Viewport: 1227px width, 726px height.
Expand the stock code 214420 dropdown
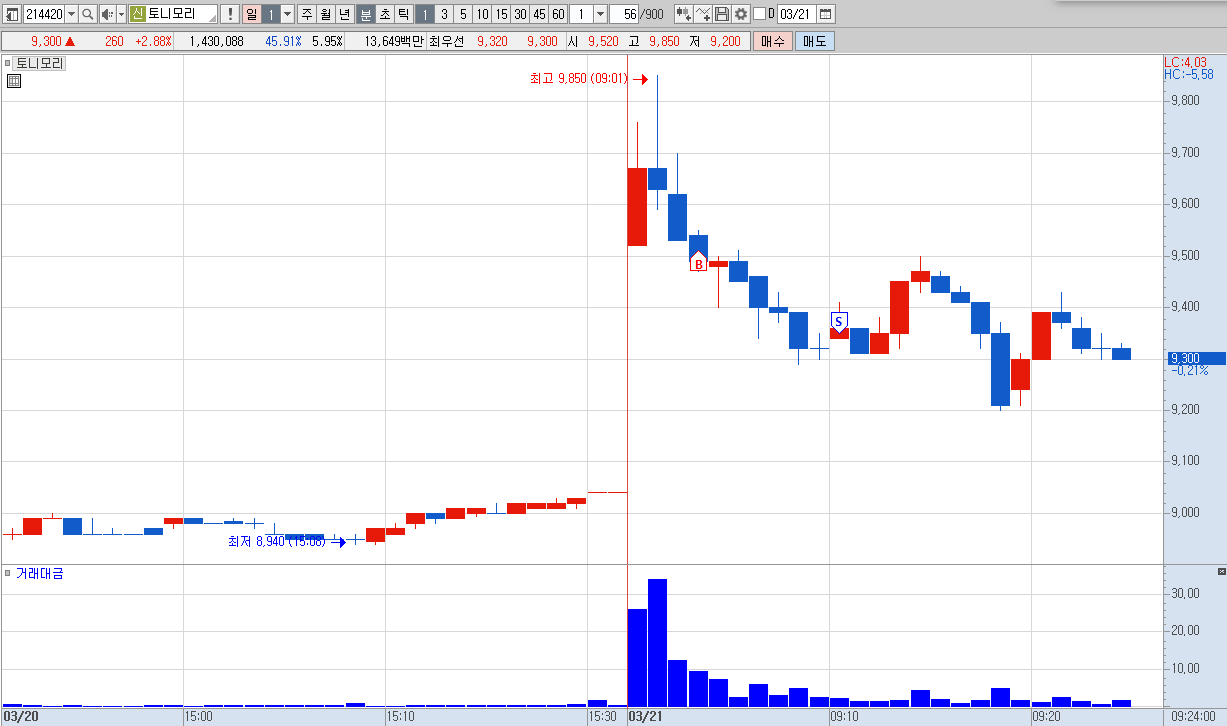(x=71, y=14)
